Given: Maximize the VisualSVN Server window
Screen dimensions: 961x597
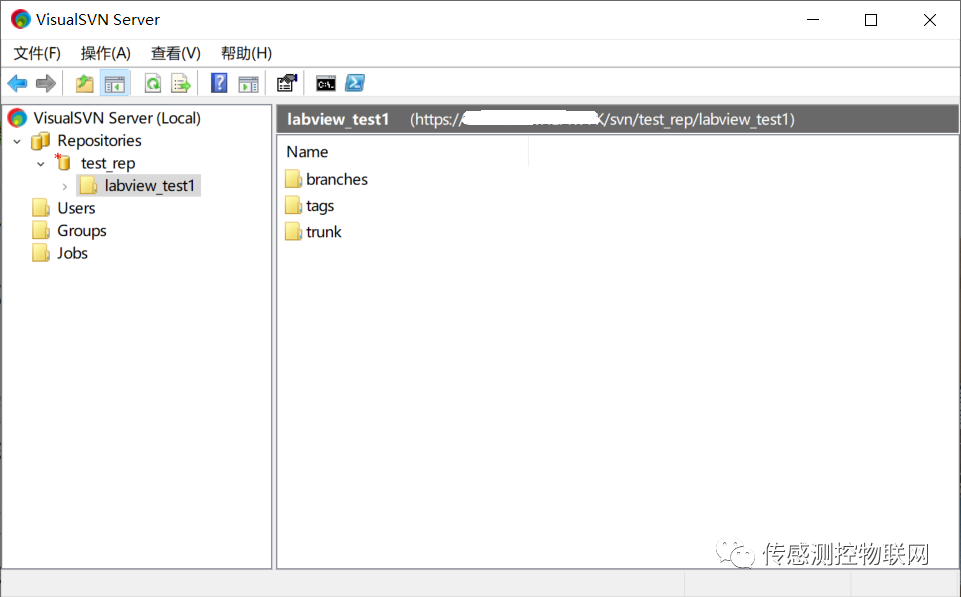Looking at the screenshot, I should [x=871, y=20].
